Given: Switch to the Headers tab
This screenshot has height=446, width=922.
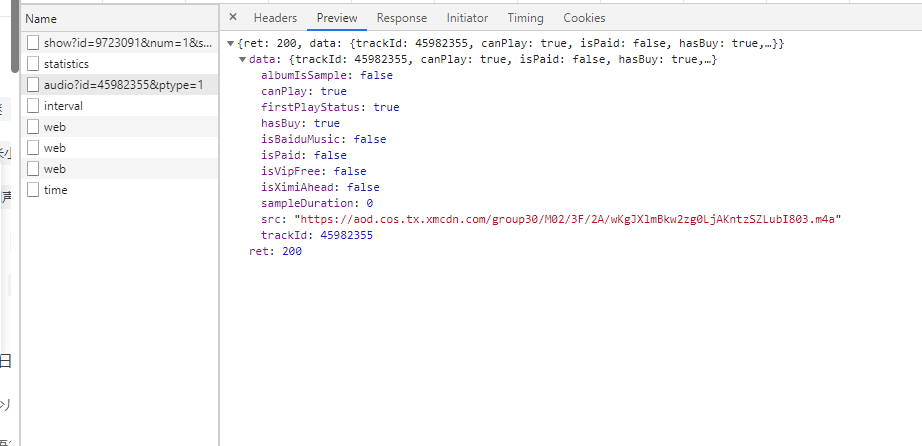Looking at the screenshot, I should tap(275, 18).
